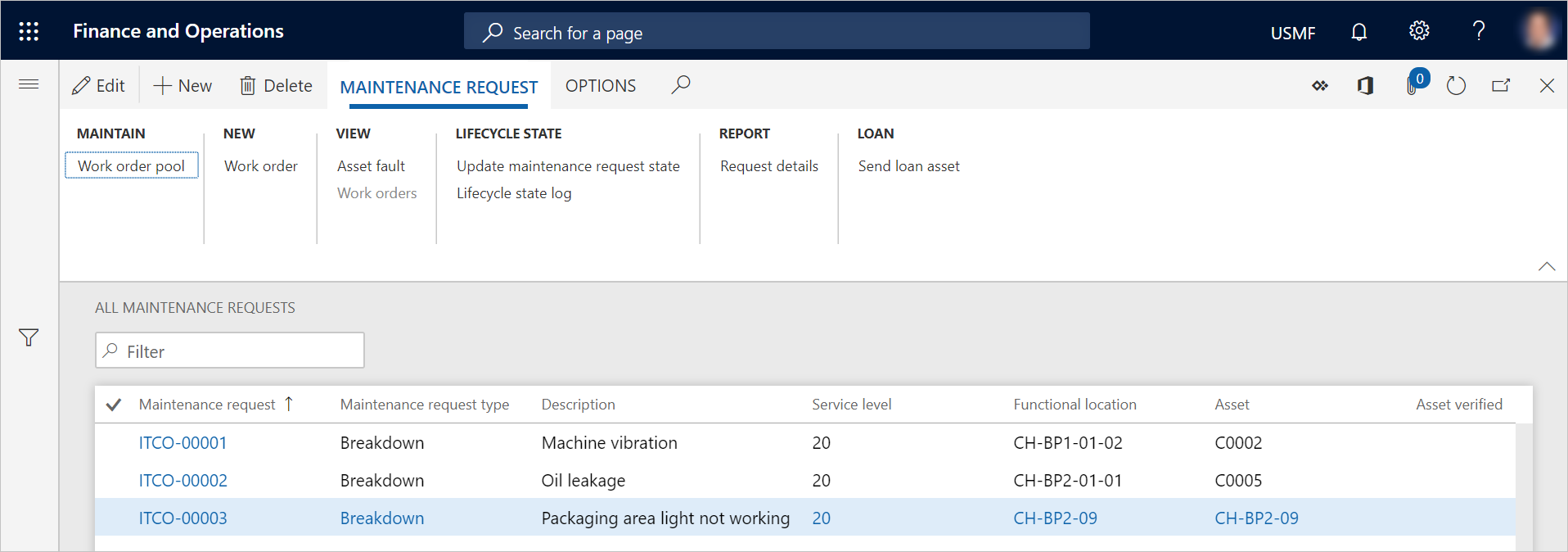Toggle the select-all rows checkmark
Viewport: 1568px width, 552px height.
[x=114, y=405]
